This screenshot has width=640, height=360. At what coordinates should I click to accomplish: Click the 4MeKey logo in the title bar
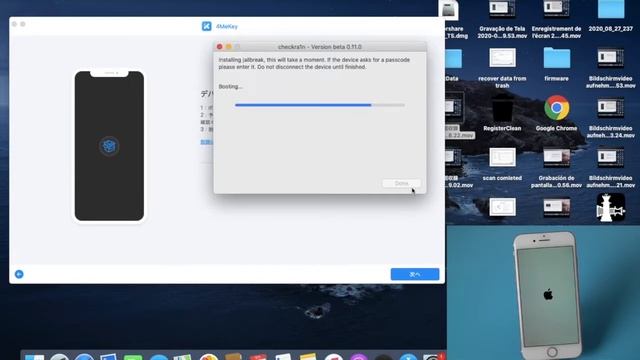[x=207, y=26]
